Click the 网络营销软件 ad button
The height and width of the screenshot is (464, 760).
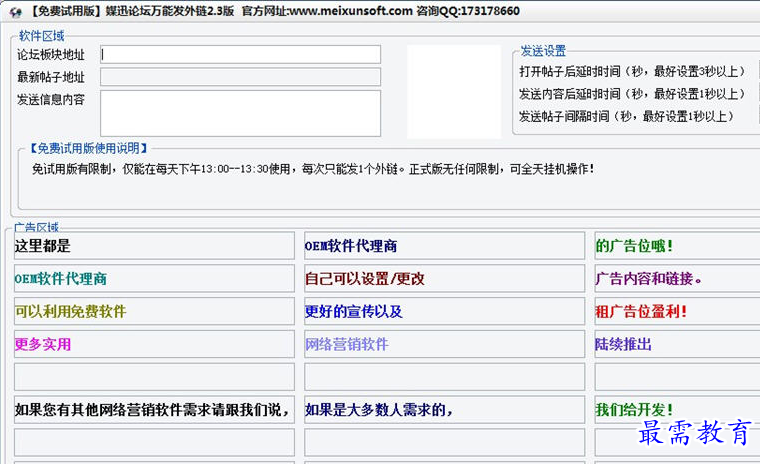[444, 344]
